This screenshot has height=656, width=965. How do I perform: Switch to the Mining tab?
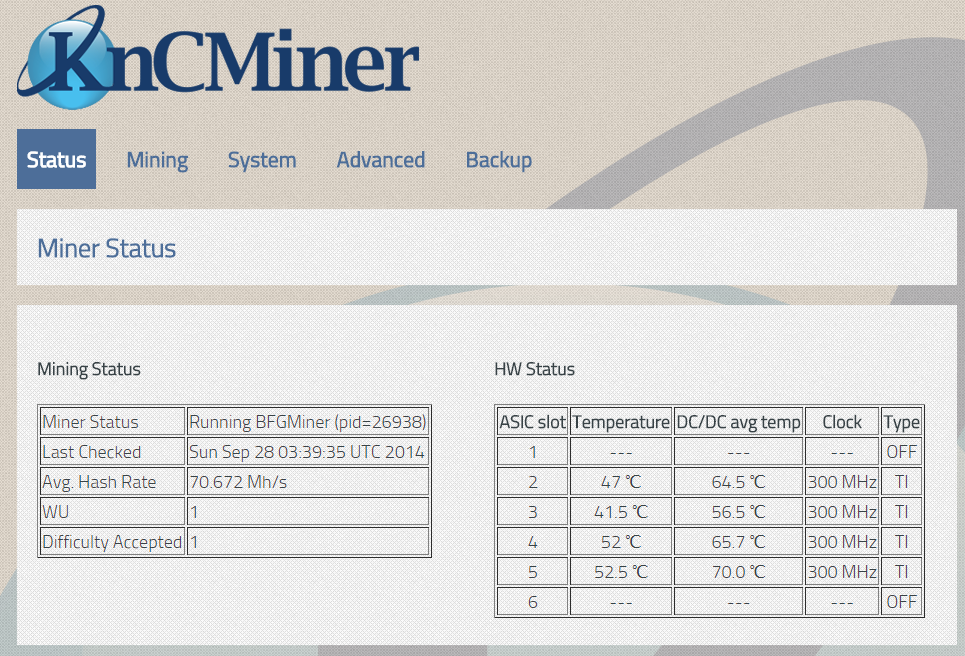pos(158,160)
